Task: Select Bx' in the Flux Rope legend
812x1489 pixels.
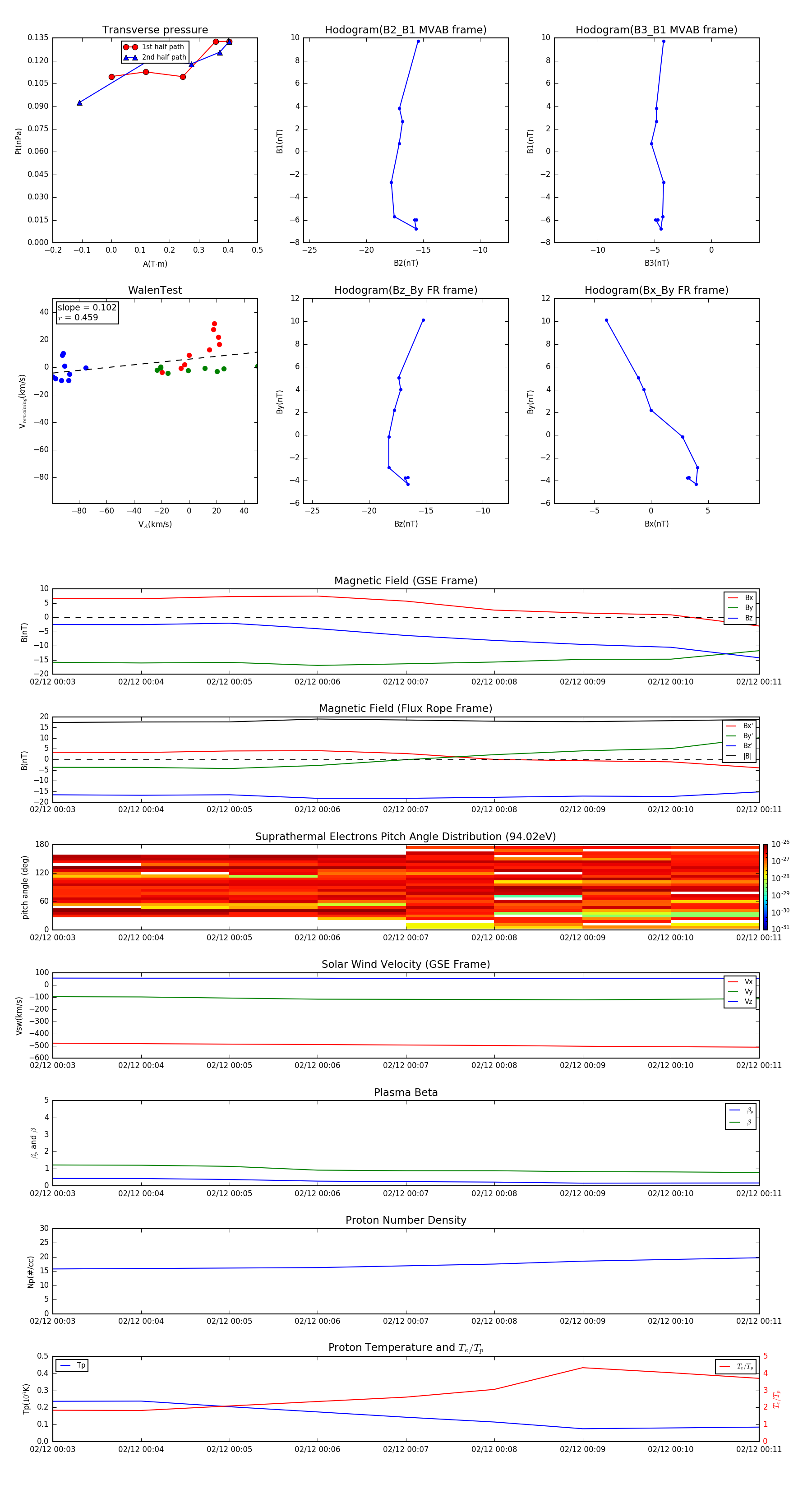Action: pyautogui.click(x=739, y=726)
